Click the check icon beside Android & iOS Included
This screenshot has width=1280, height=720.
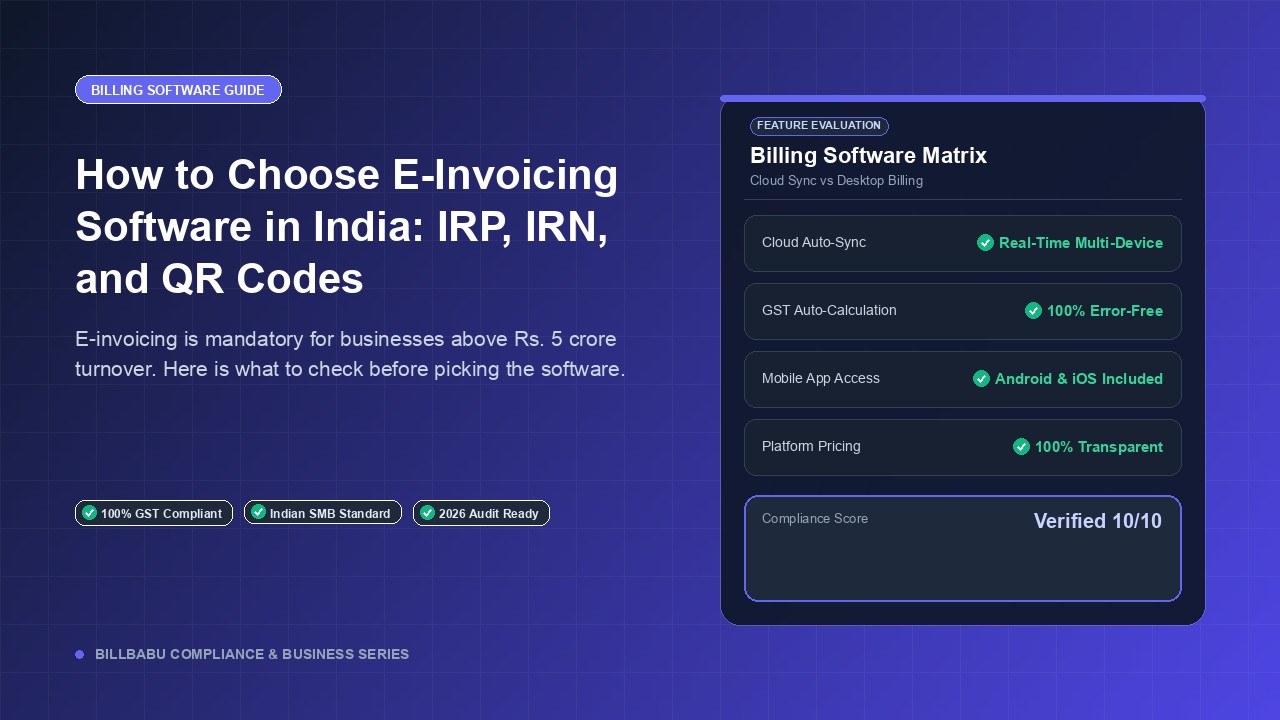(x=981, y=379)
